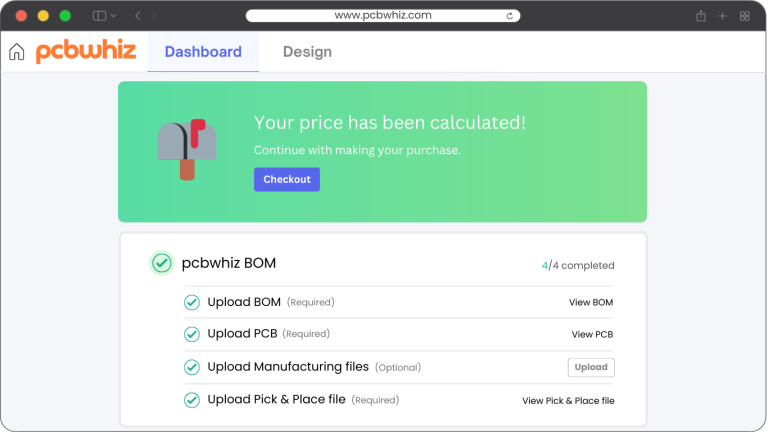The width and height of the screenshot is (768, 432).
Task: Open the browser share icon
Action: (x=701, y=16)
